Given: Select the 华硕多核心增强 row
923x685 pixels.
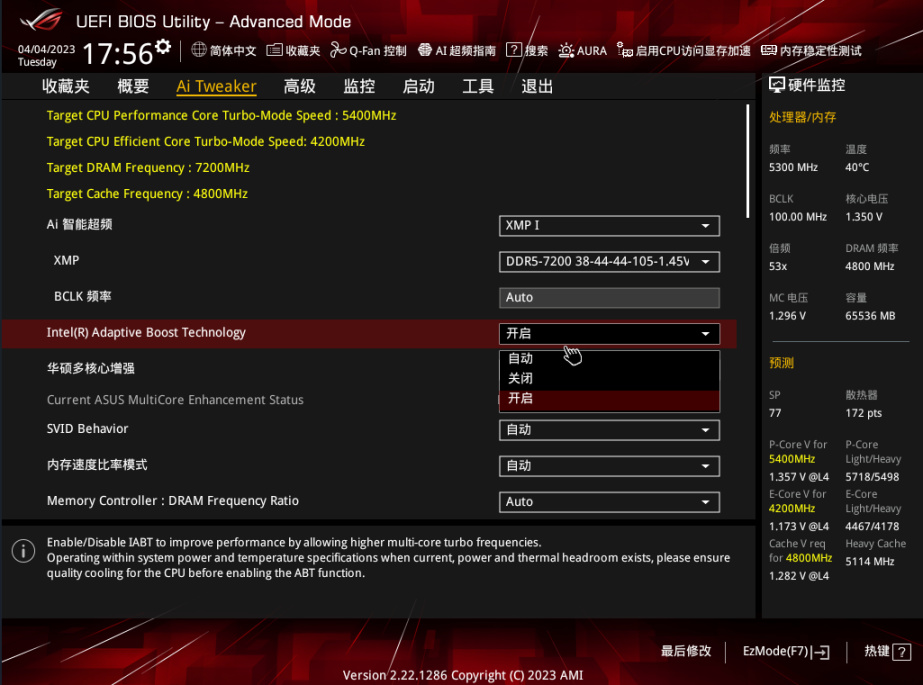Looking at the screenshot, I should tap(91, 368).
